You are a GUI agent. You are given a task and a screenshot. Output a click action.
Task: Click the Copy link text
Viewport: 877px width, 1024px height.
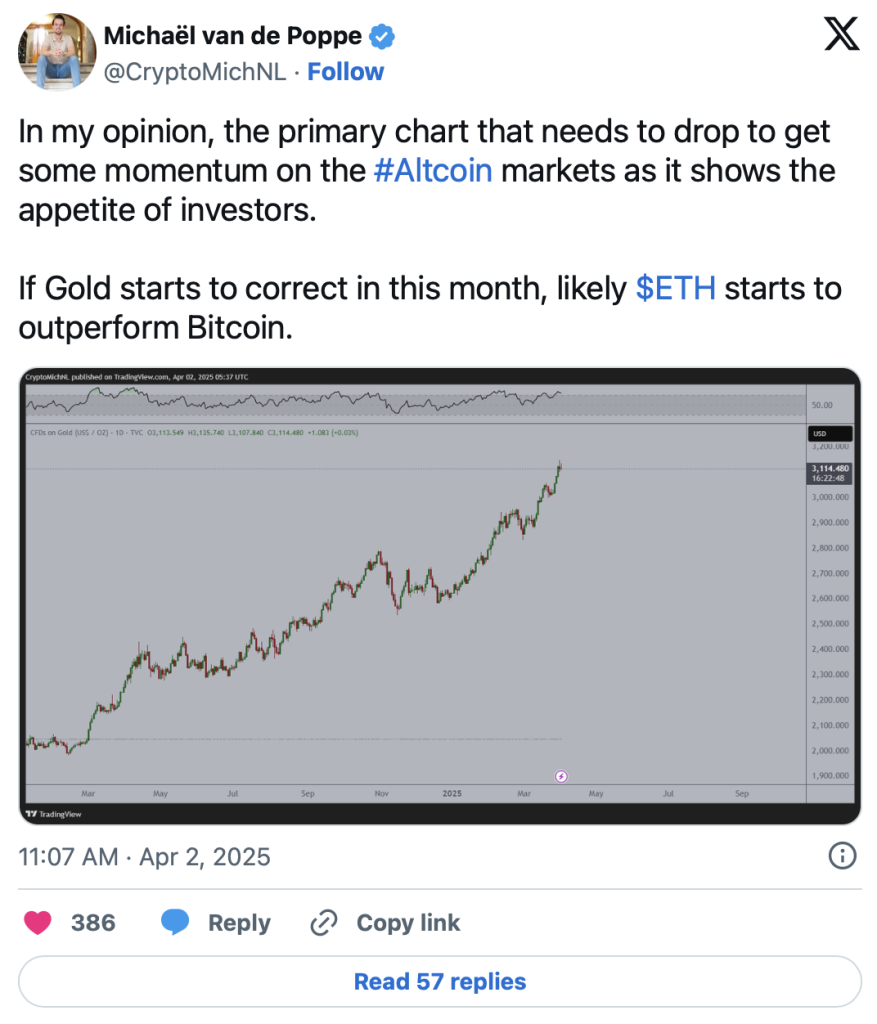click(x=408, y=922)
